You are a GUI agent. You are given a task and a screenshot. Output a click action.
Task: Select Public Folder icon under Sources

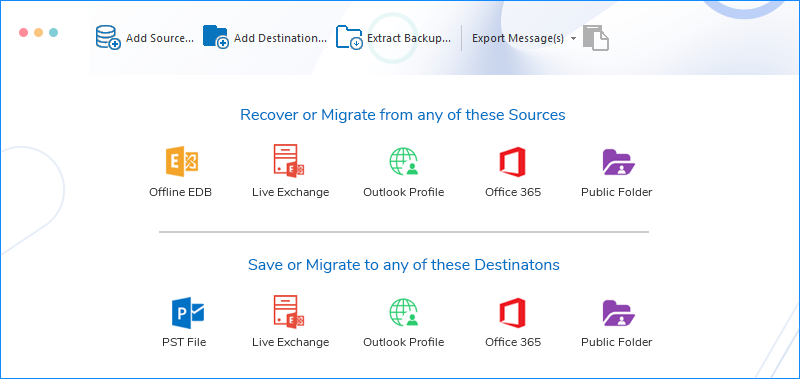(618, 162)
